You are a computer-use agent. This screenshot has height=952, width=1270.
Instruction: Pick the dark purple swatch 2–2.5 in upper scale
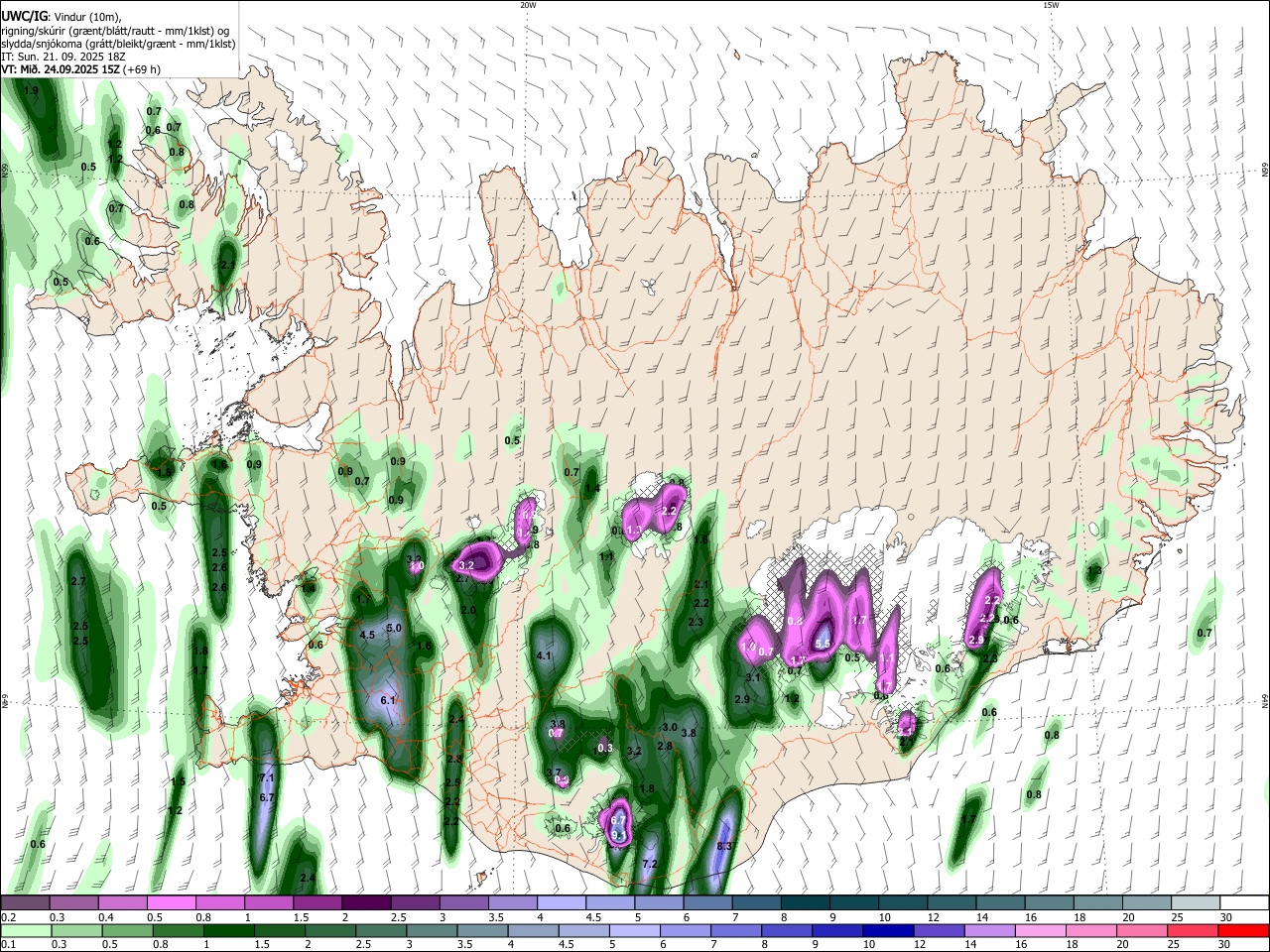pyautogui.click(x=366, y=903)
